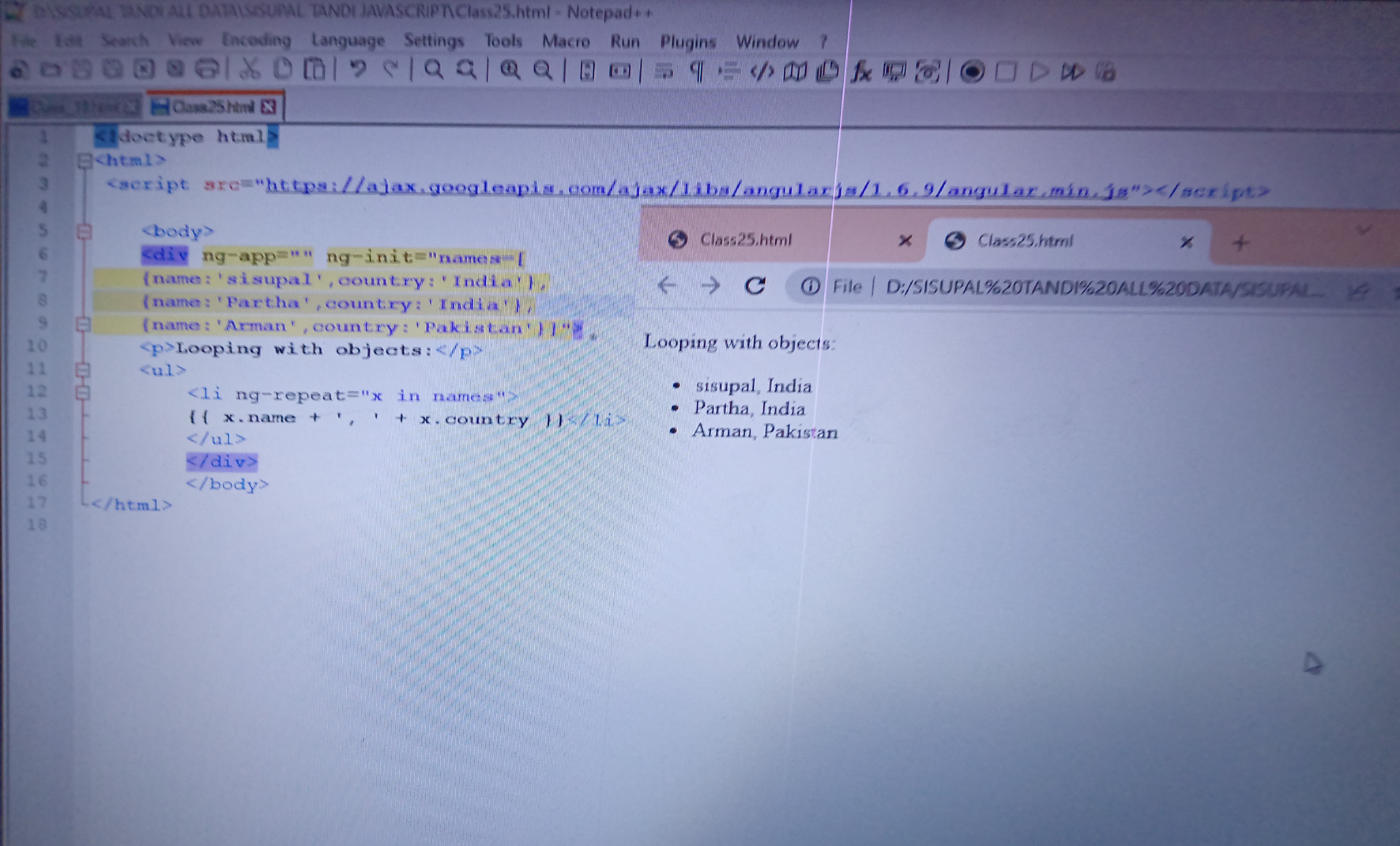This screenshot has height=846, width=1400.
Task: Open a new browser tab with plus button
Action: tap(1240, 243)
